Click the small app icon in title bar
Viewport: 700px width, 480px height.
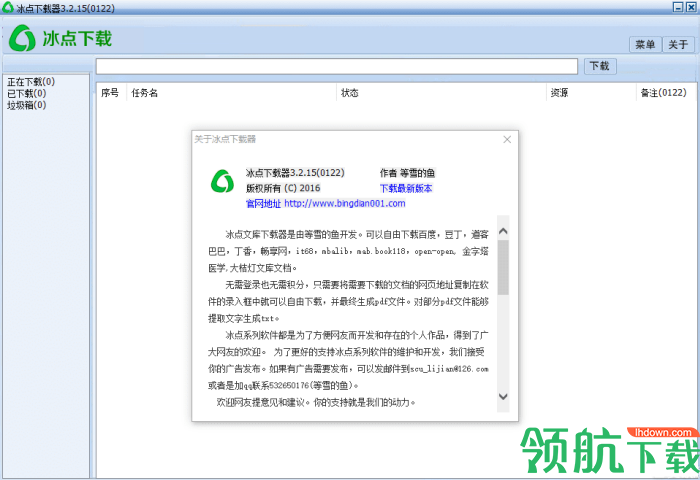8,7
